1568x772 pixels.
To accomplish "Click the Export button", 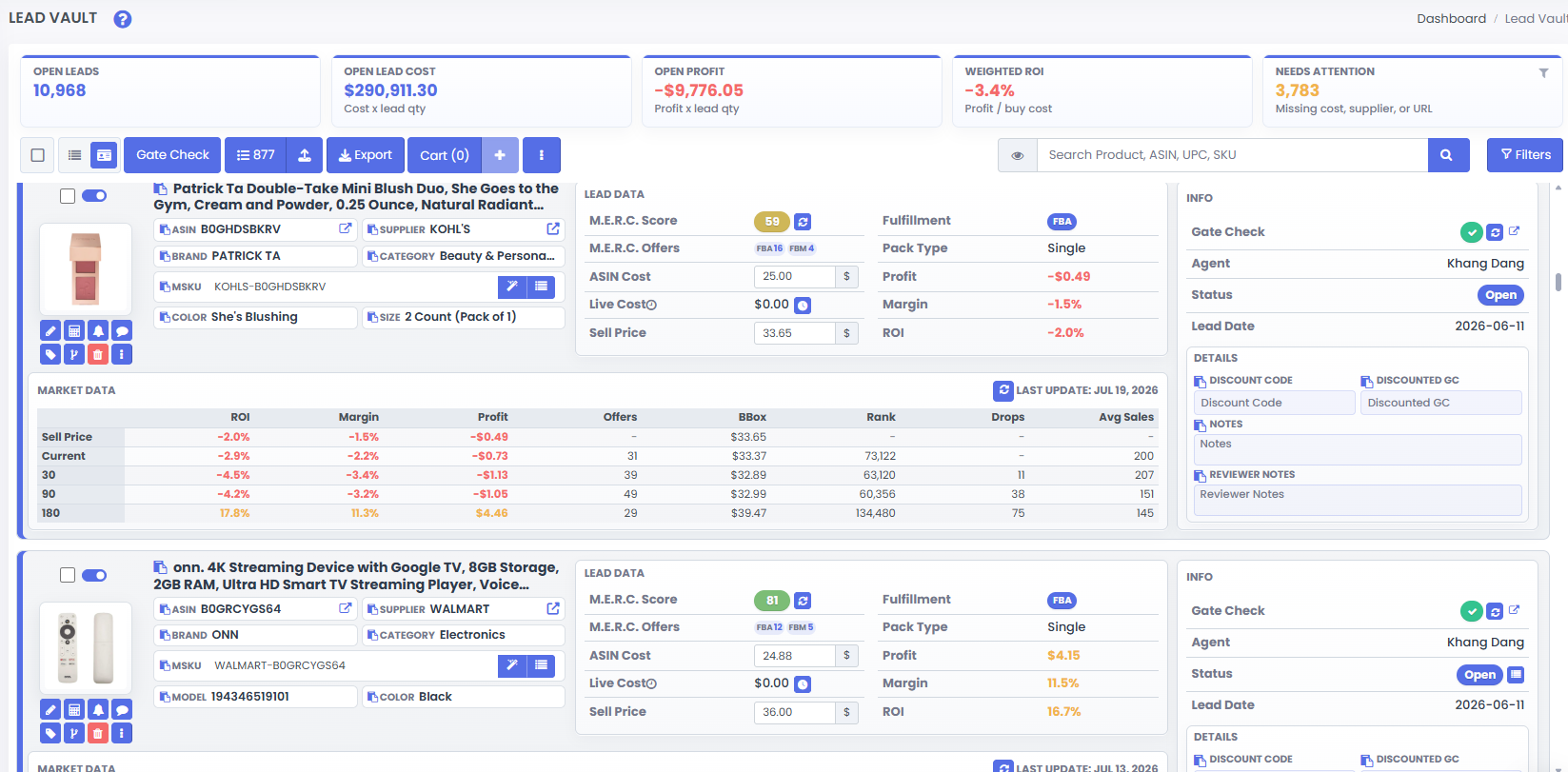I will [366, 155].
